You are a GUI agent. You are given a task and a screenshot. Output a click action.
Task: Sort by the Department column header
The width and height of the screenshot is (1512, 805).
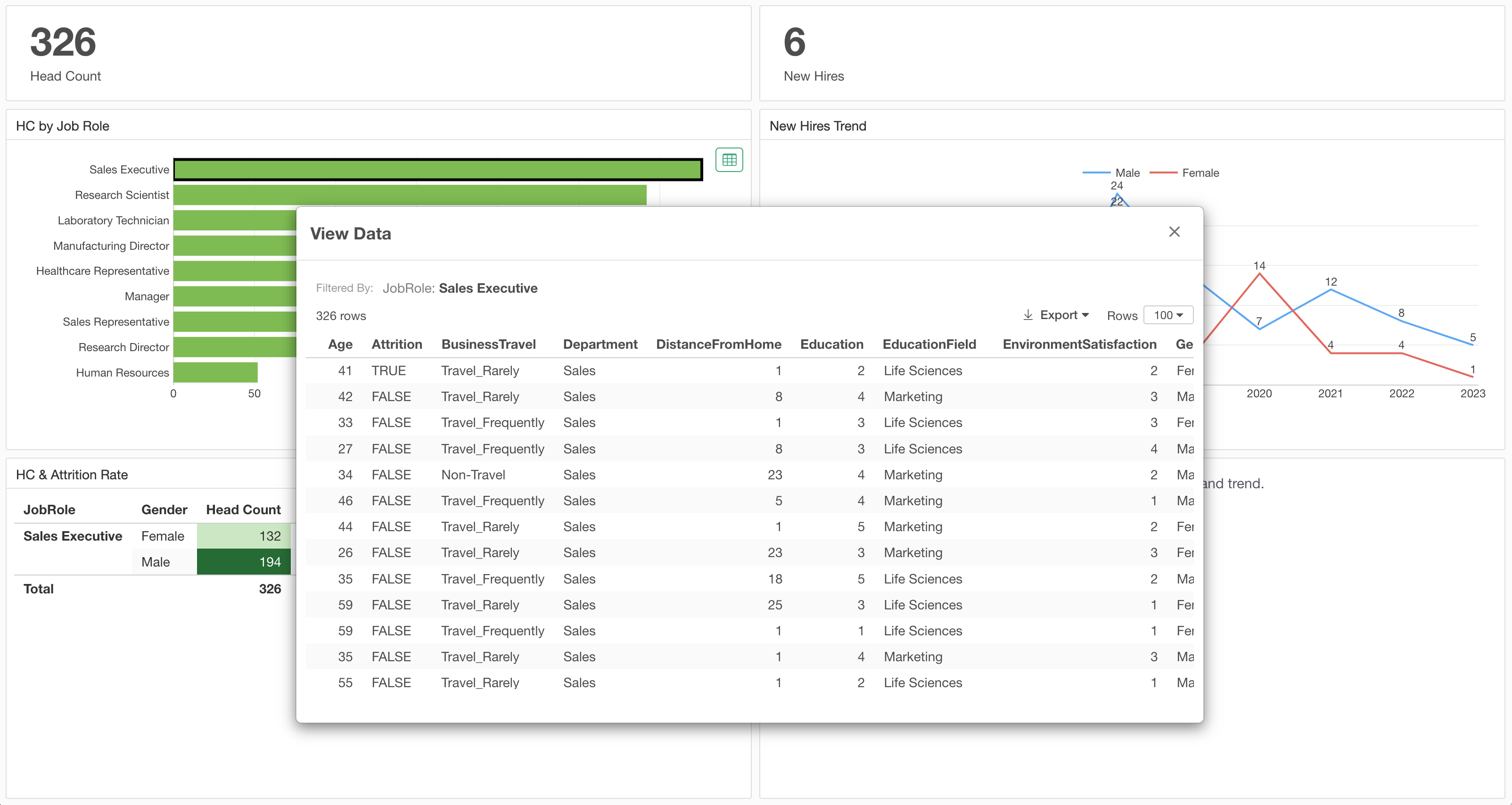(x=600, y=345)
